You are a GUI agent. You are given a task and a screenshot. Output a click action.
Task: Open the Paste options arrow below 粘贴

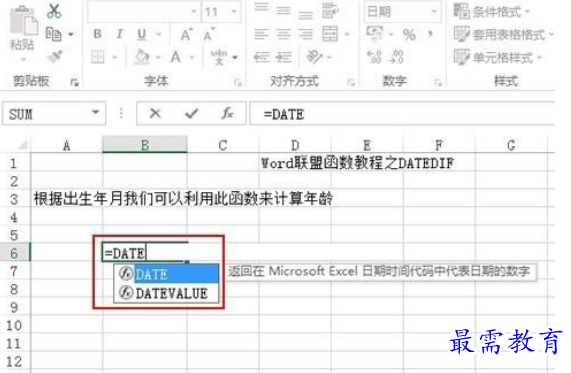pyautogui.click(x=23, y=59)
